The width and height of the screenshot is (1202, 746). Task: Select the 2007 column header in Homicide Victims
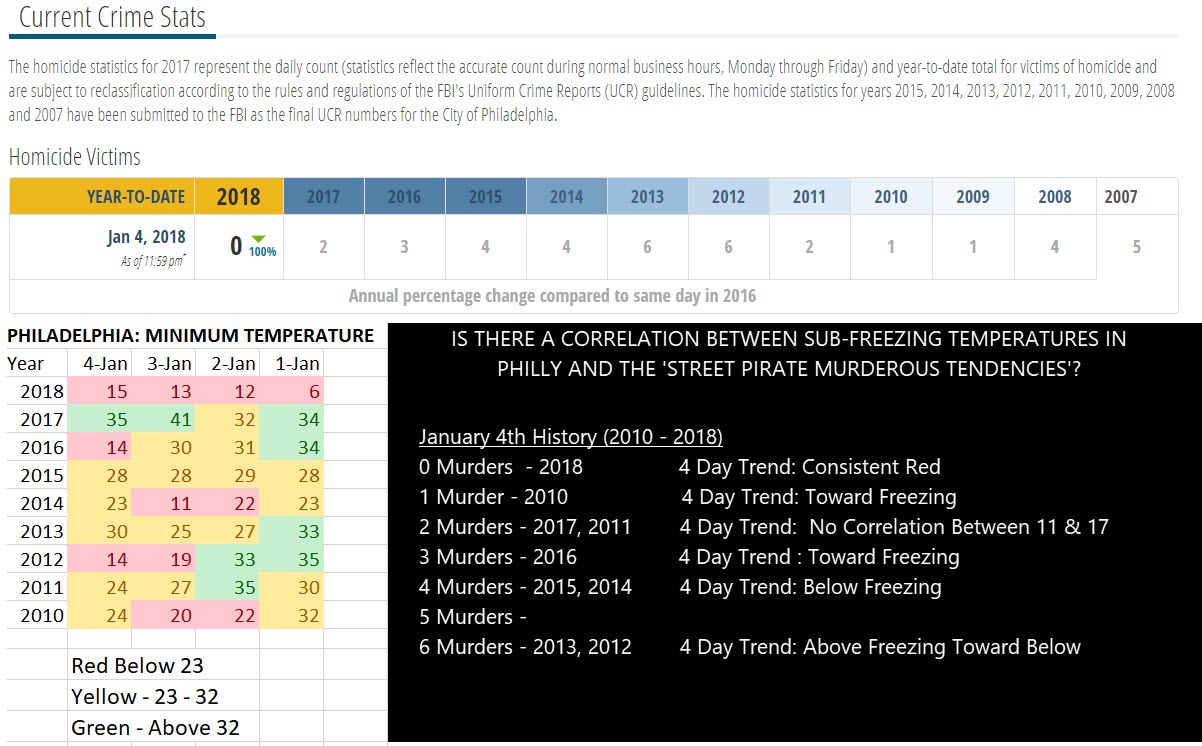pyautogui.click(x=1136, y=196)
